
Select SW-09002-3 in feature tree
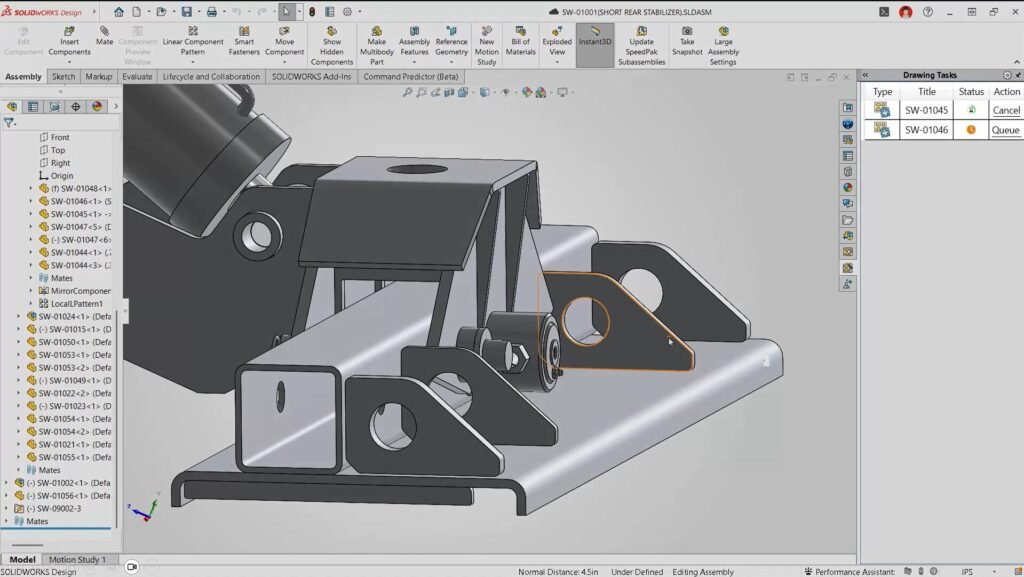[x=52, y=508]
